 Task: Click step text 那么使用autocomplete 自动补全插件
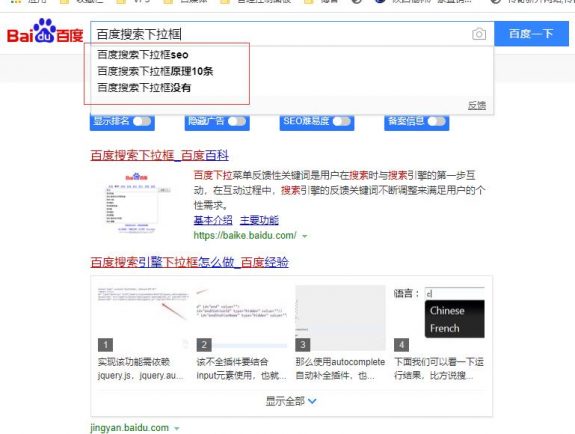(x=340, y=369)
